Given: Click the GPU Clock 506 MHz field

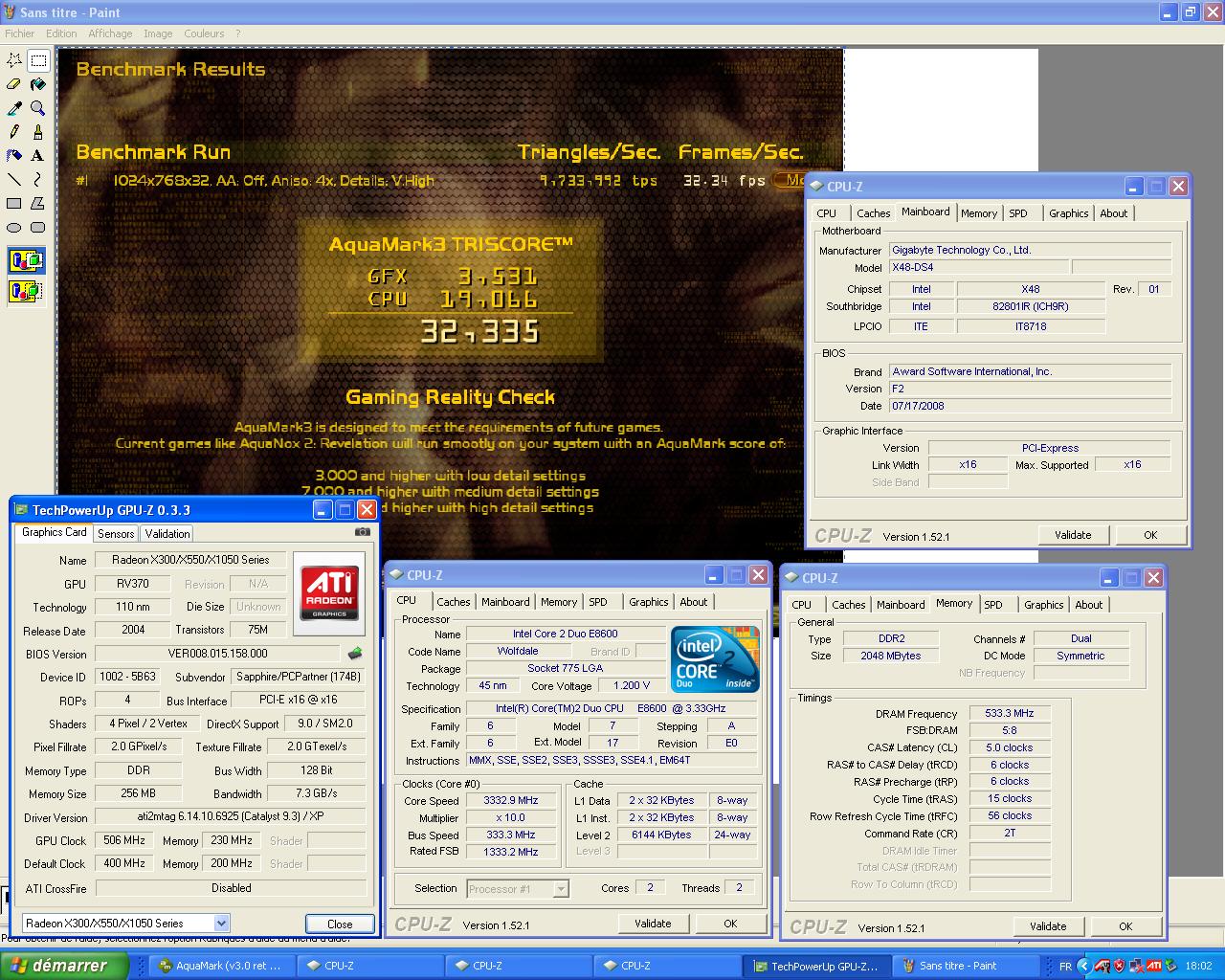Looking at the screenshot, I should coord(123,840).
